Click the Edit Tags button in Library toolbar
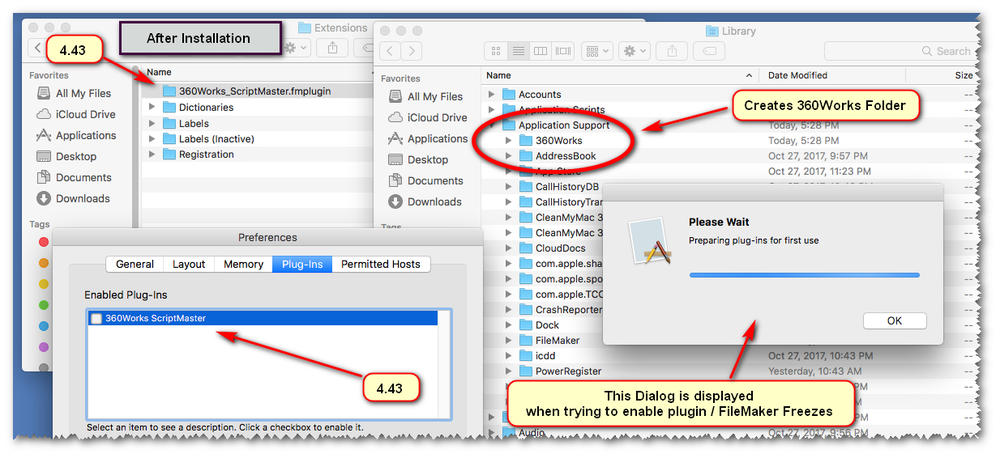Image resolution: width=1000 pixels, height=458 pixels. (710, 51)
